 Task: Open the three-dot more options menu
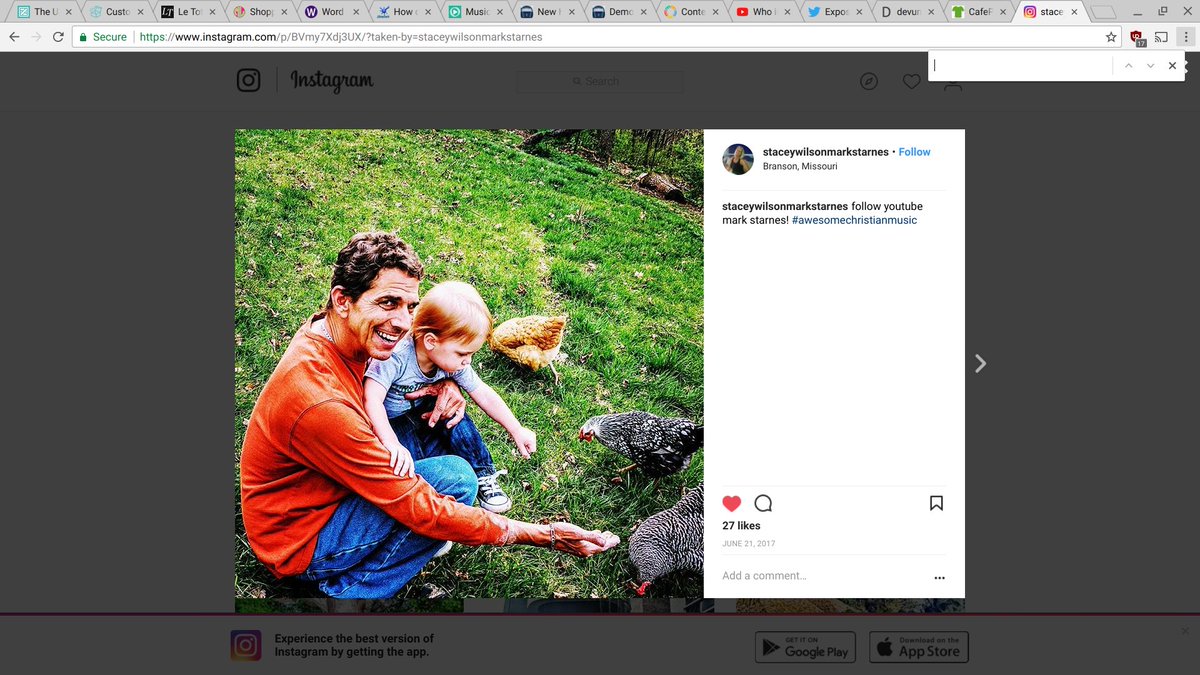[939, 577]
